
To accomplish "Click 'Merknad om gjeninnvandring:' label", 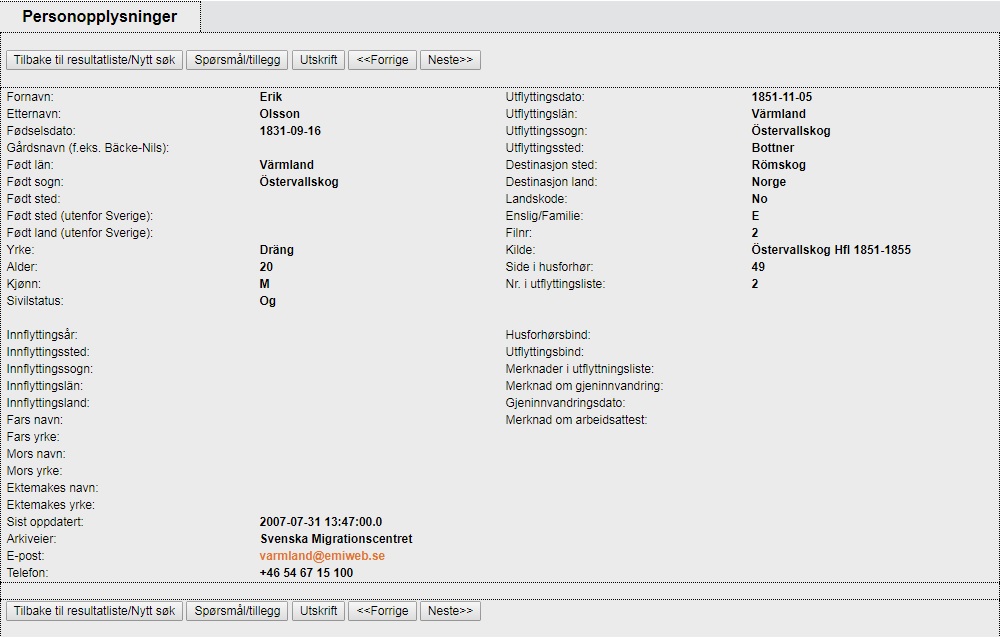I will (x=584, y=386).
